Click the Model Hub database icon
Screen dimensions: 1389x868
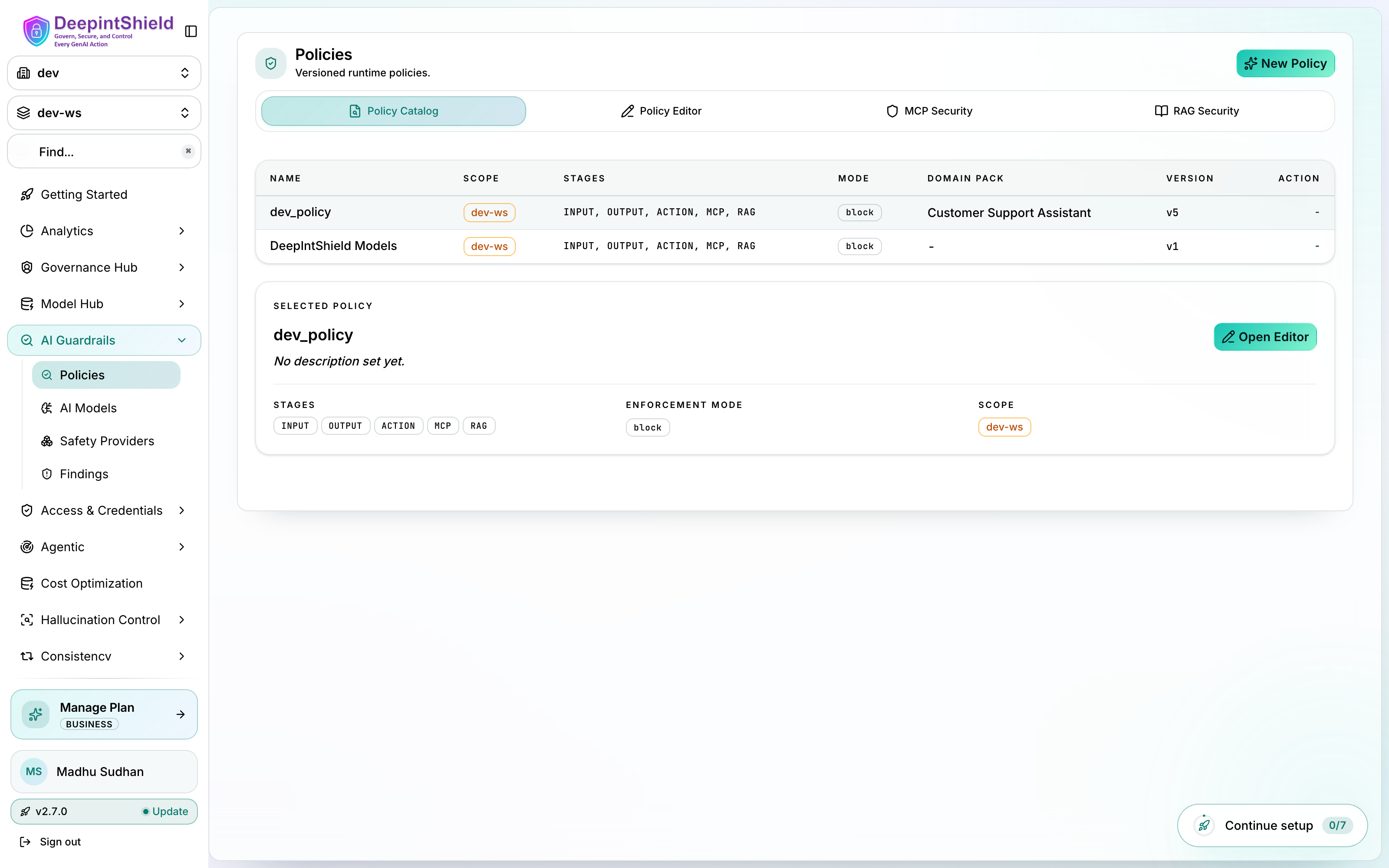pyautogui.click(x=27, y=304)
